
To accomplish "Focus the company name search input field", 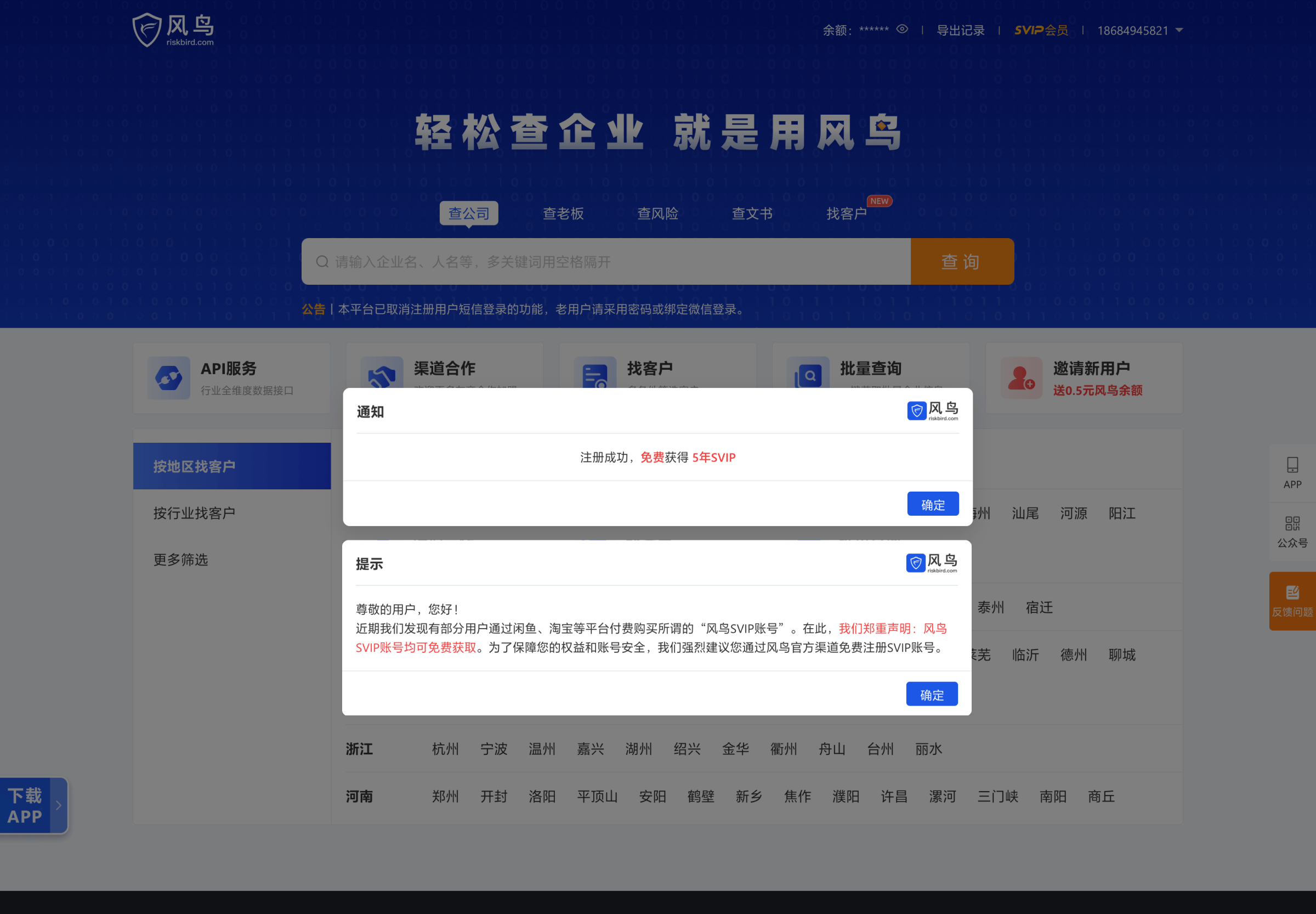I will click(x=606, y=262).
